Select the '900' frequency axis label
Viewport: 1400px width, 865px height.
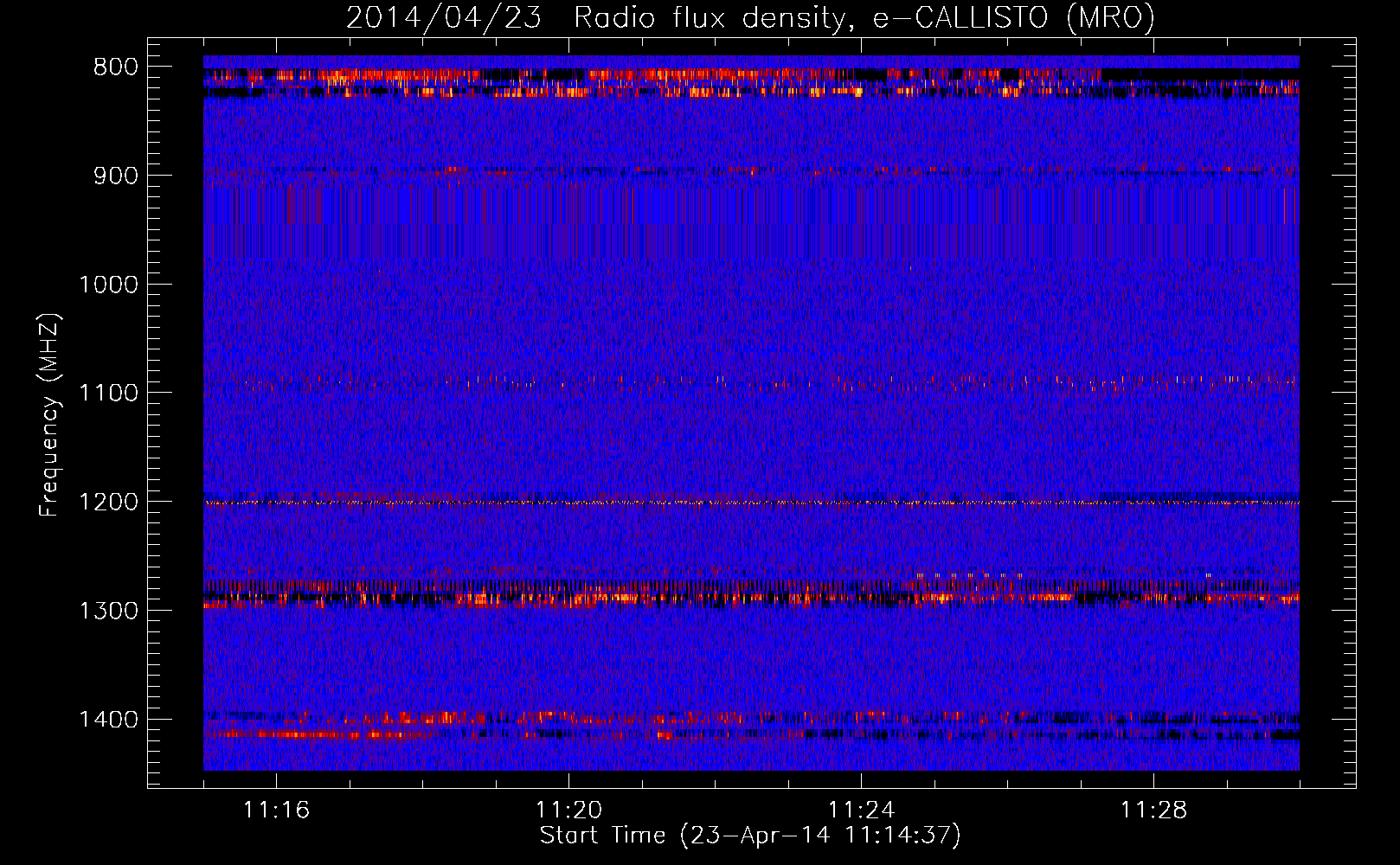coord(115,176)
